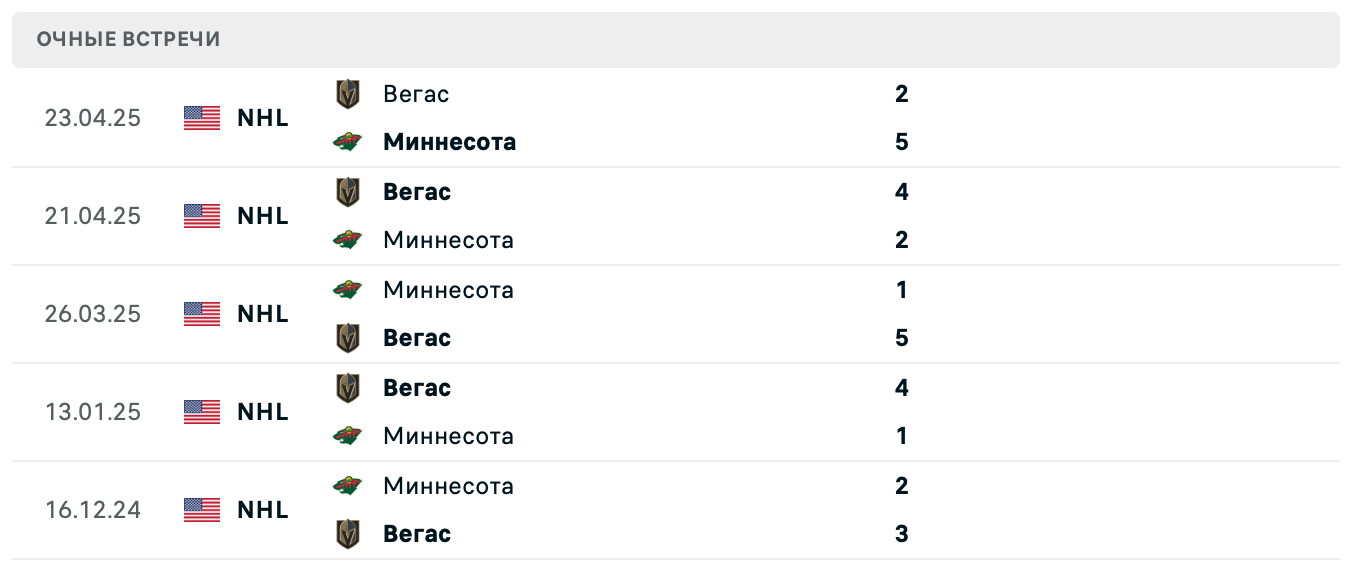Click score 3 for Вегас on 16.12.24
This screenshot has width=1352, height=572.
click(x=902, y=534)
